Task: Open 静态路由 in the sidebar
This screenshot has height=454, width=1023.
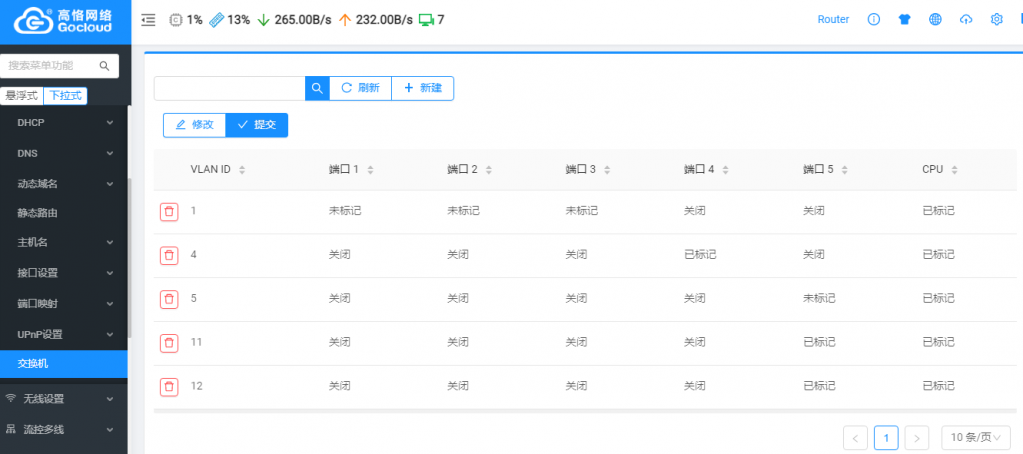Action: [x=38, y=213]
